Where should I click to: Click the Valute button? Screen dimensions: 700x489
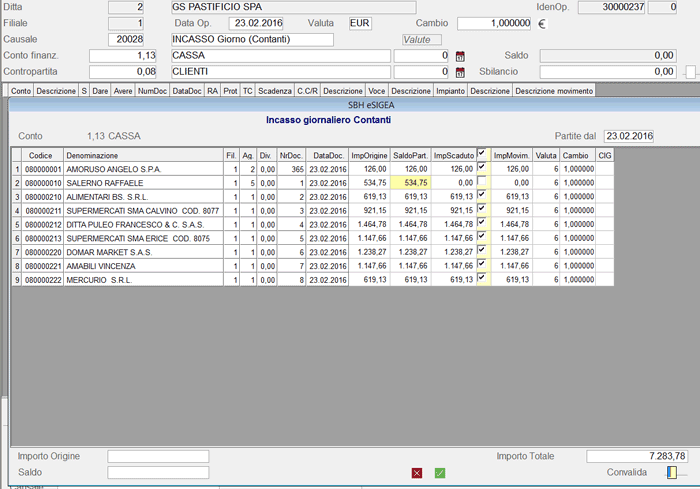(x=422, y=40)
